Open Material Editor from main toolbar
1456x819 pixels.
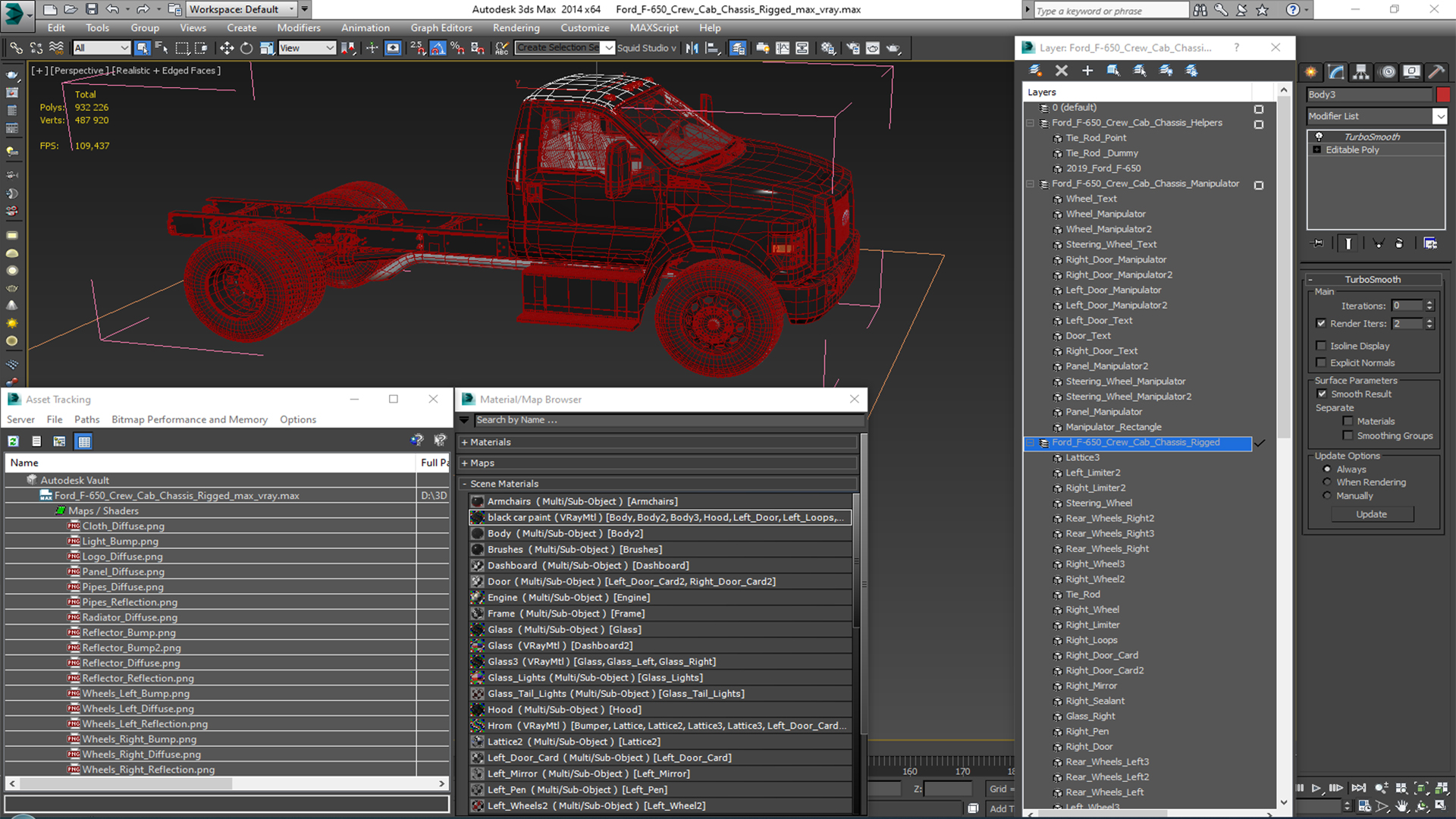827,48
